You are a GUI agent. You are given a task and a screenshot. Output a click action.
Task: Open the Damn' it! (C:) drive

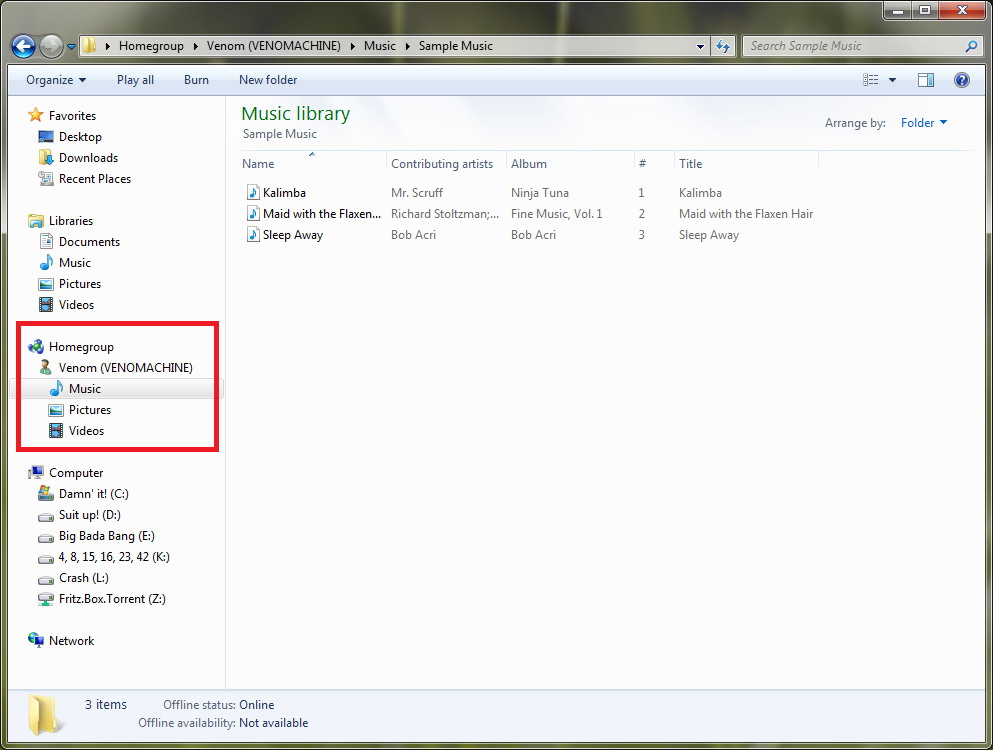pos(94,493)
